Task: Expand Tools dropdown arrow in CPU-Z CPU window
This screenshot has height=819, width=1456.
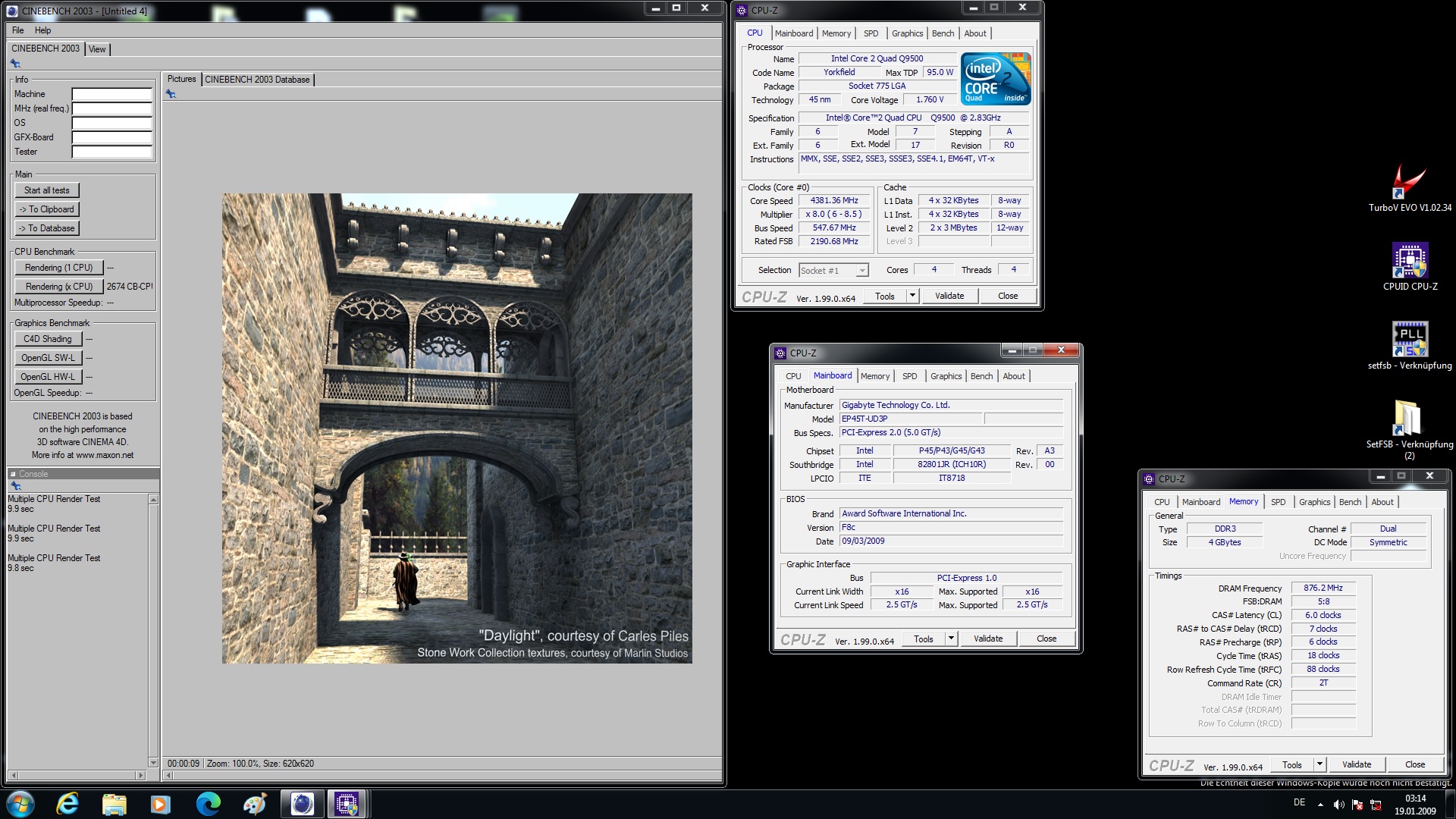Action: [x=912, y=296]
